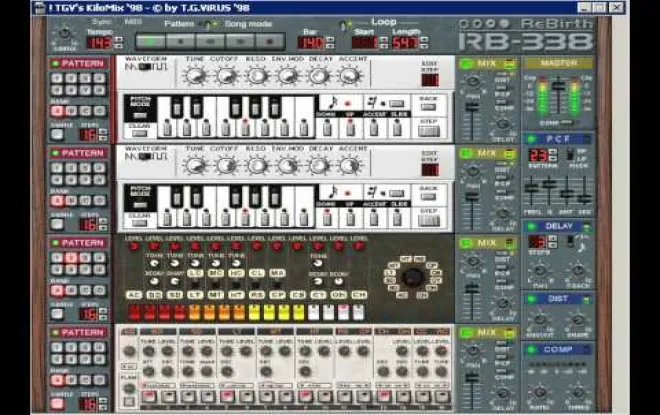Toggle the Loop on/off switch
Screen dimensions: 660x415
coord(344,25)
